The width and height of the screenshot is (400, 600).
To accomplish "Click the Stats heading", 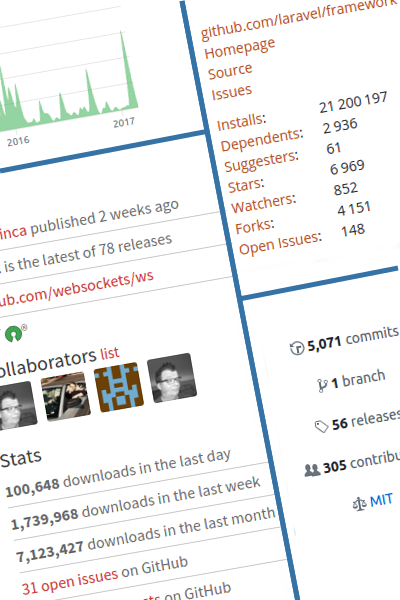I will tap(21, 458).
